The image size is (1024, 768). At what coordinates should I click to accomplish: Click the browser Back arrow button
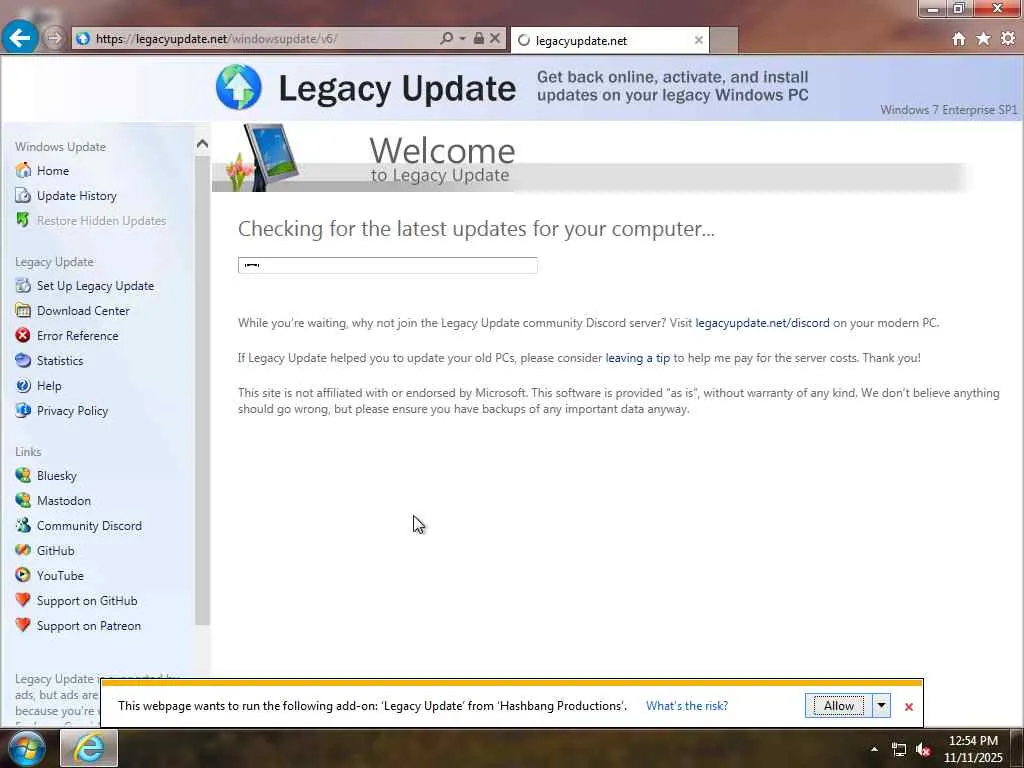pyautogui.click(x=20, y=37)
